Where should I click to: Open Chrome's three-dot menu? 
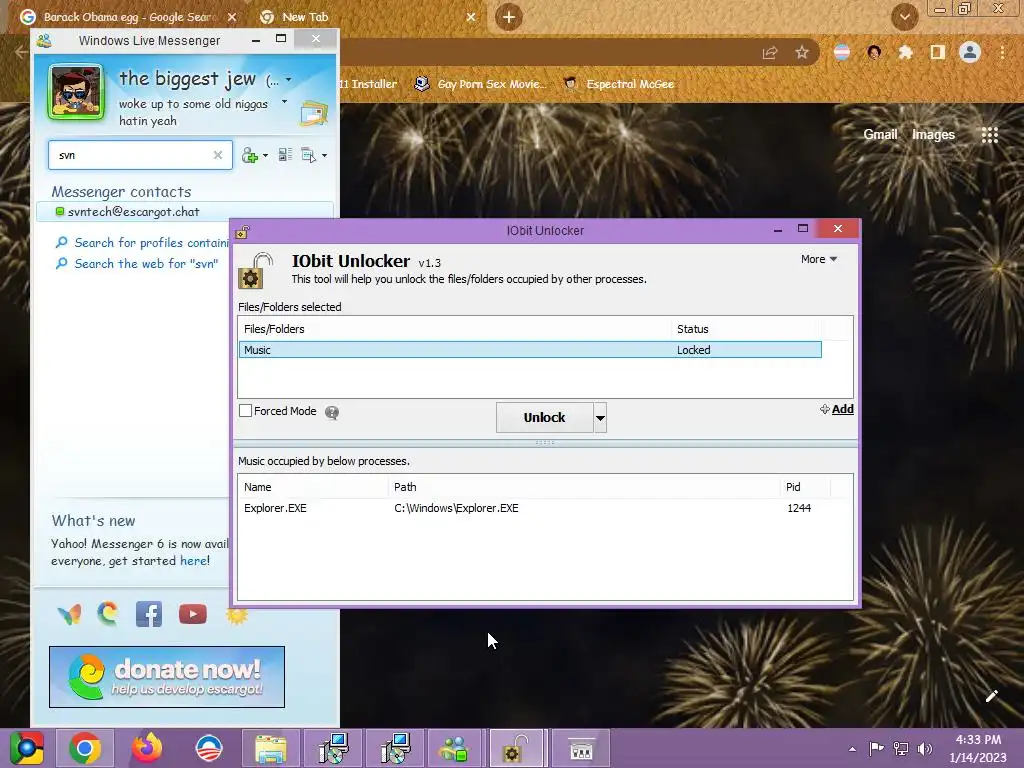coord(1002,52)
